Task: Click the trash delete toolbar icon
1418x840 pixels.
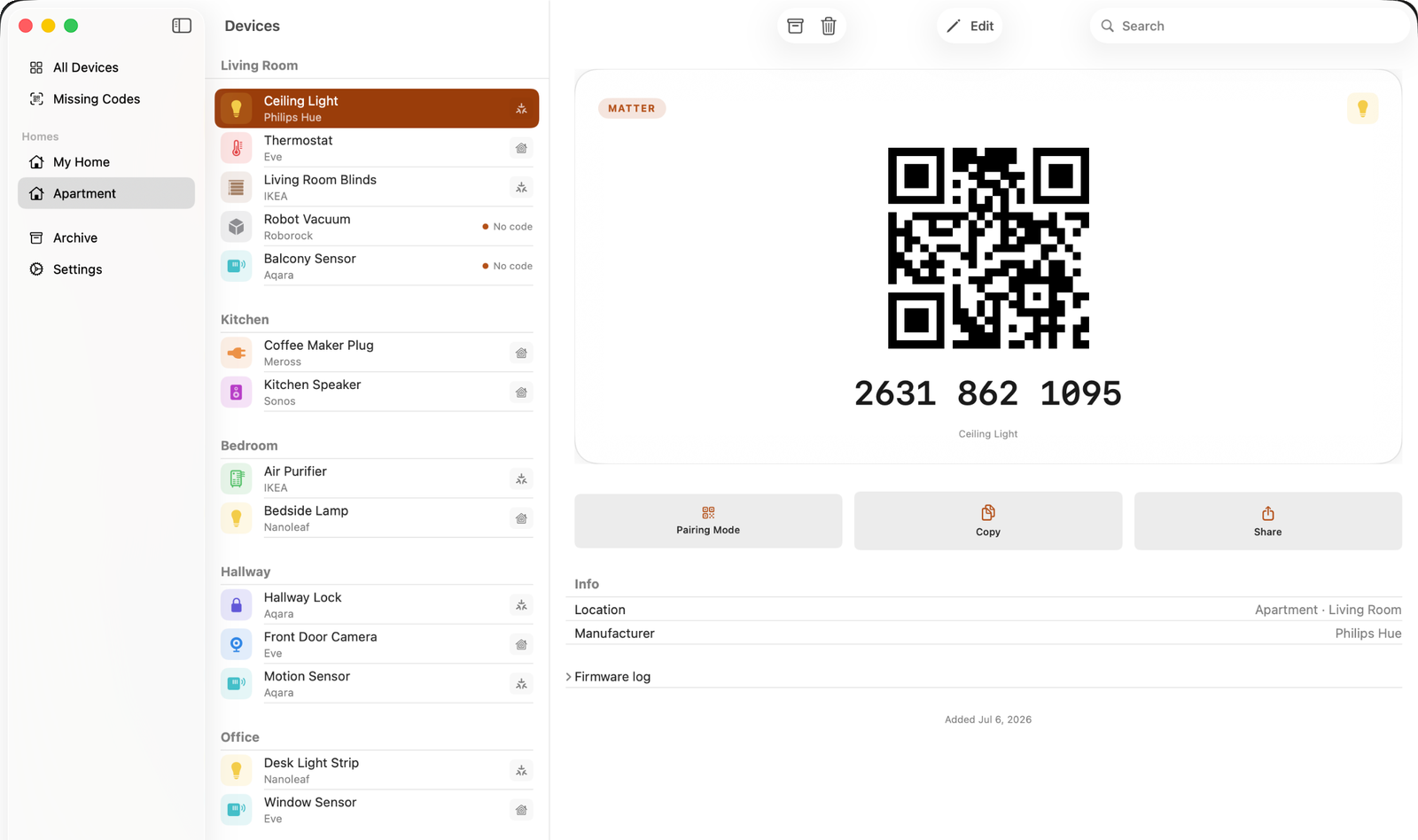Action: [x=829, y=26]
